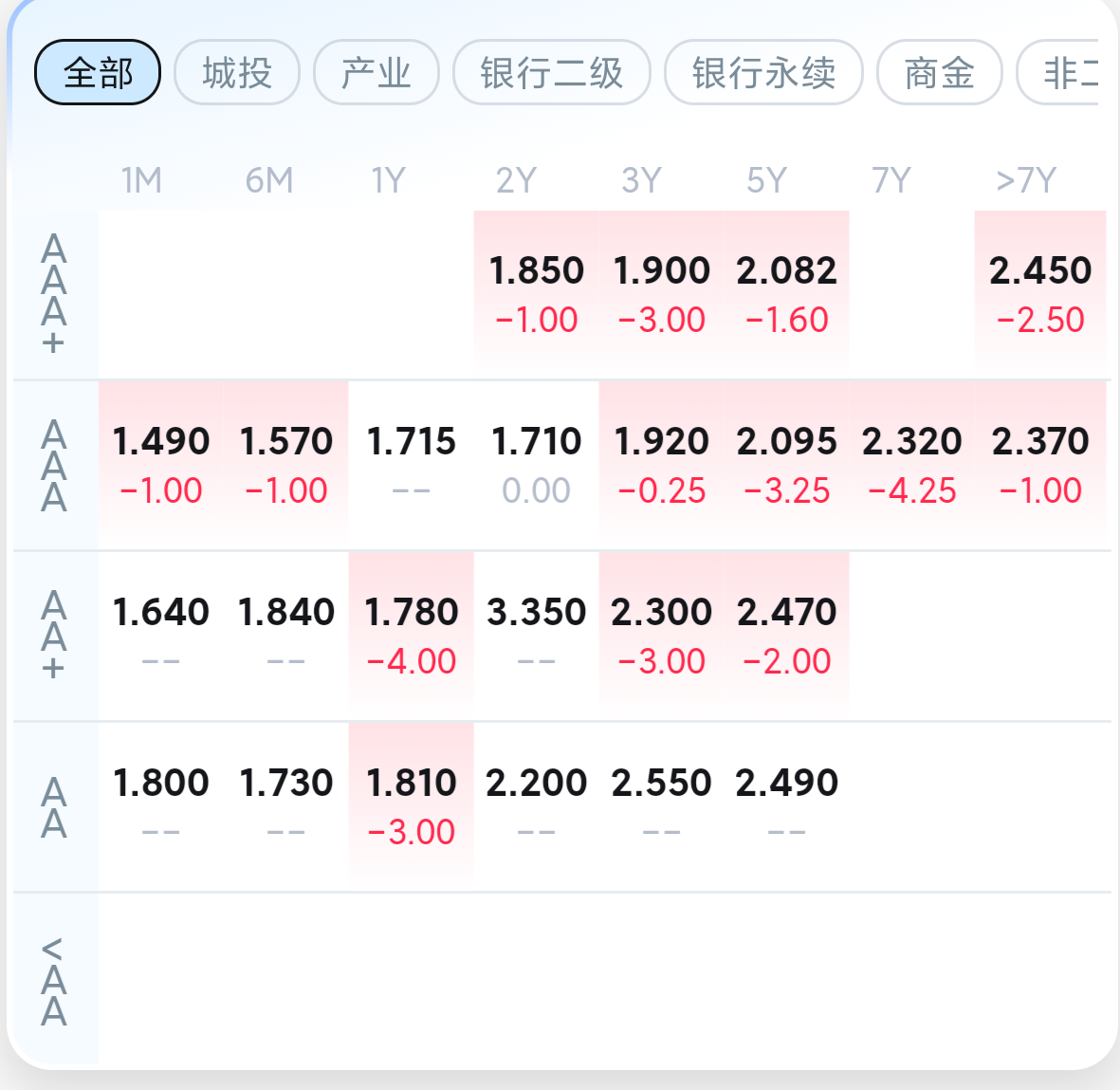The height and width of the screenshot is (1090, 1120).
Task: Click the >7Y column header
Action: 1026,180
